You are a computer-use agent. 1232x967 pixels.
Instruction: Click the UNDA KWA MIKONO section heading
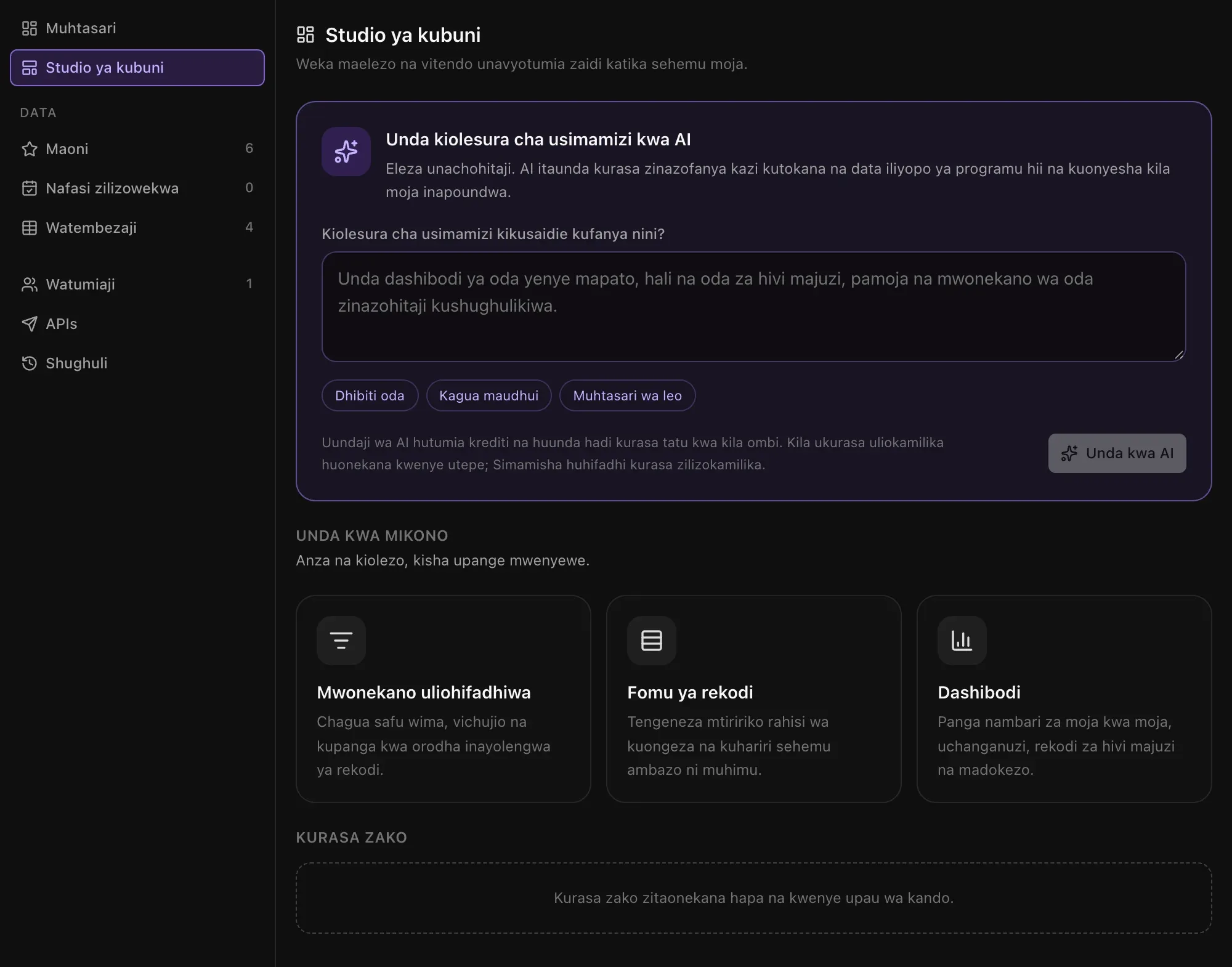(372, 536)
